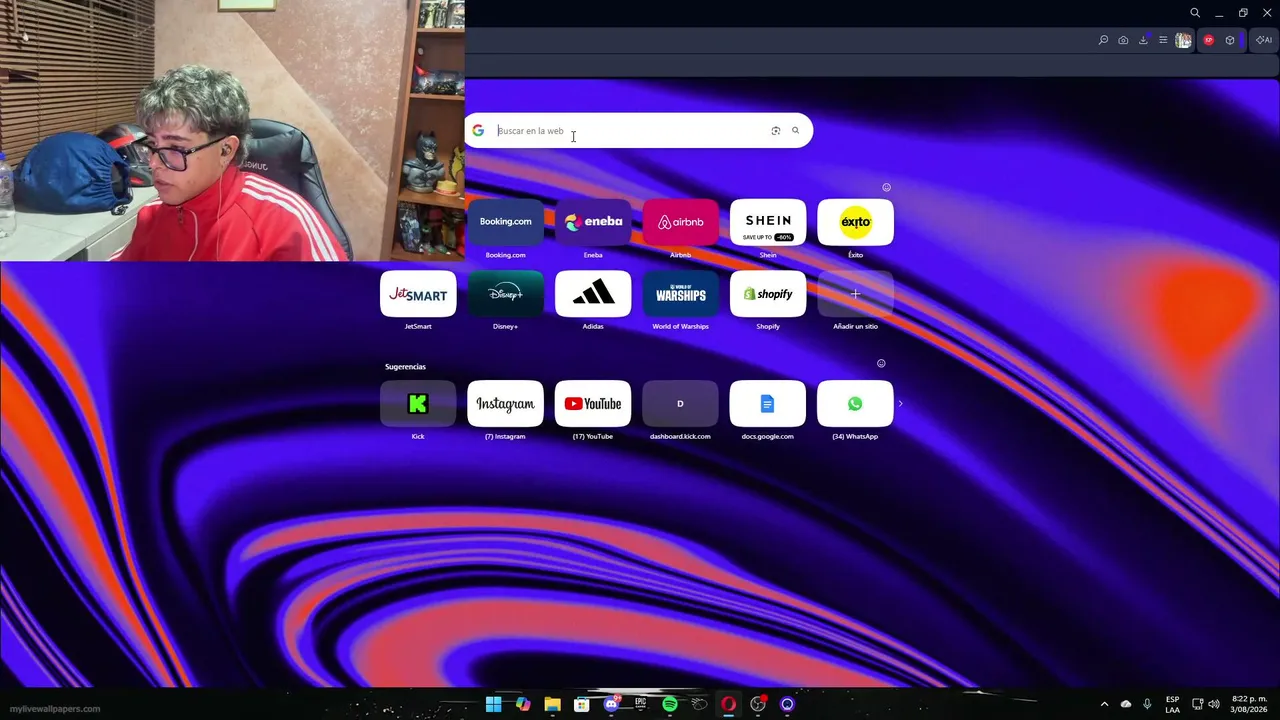Open the WhatsApp suggestion tile
The image size is (1280, 720).
pyautogui.click(x=855, y=404)
